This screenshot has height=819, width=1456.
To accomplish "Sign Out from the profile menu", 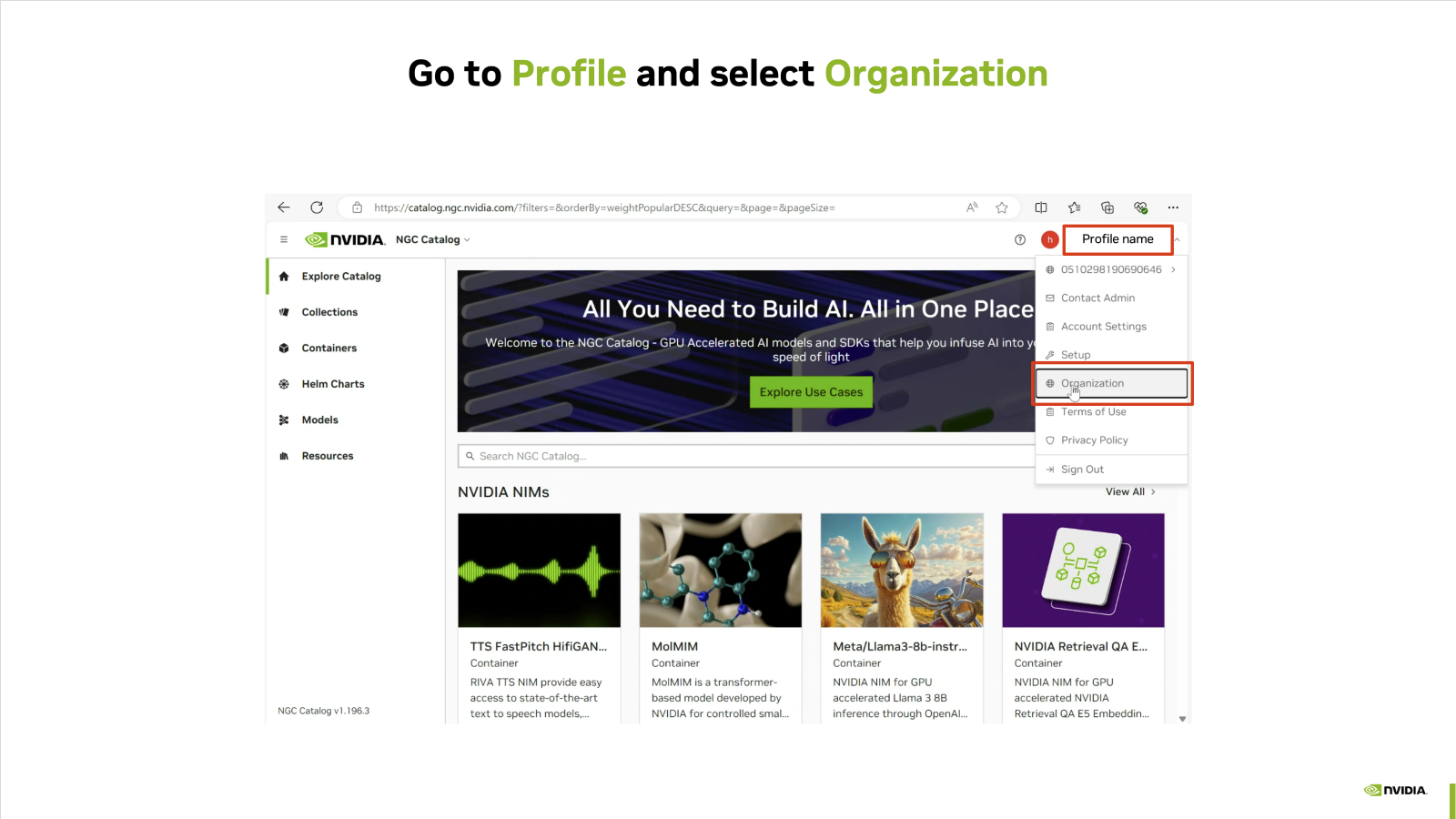I will pyautogui.click(x=1111, y=469).
